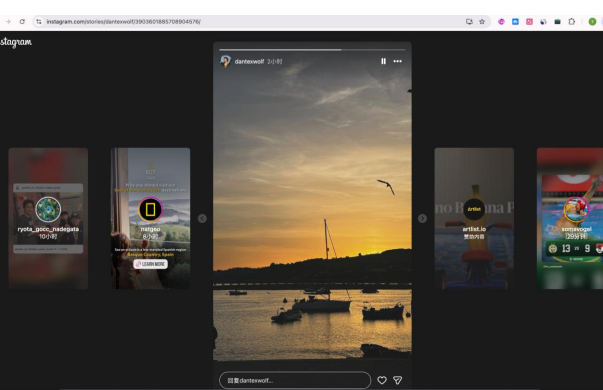
Task: Open the green Chrome profile avatar
Action: (592, 22)
